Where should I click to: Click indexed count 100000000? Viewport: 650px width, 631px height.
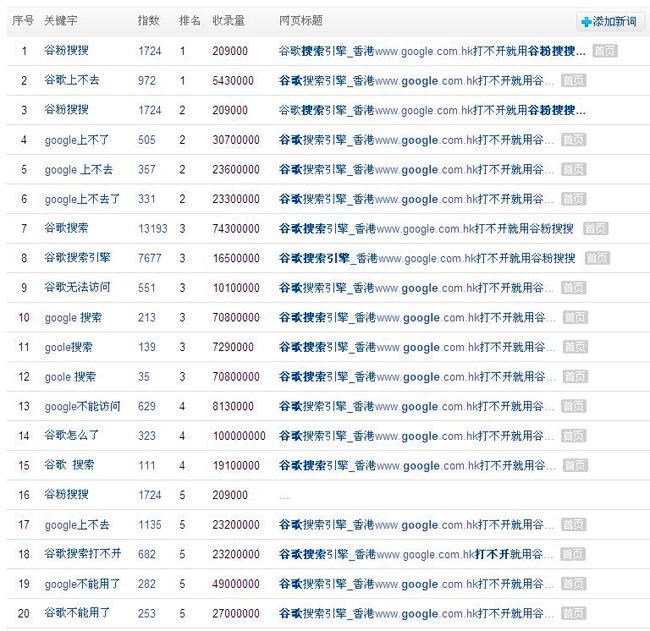pos(239,436)
